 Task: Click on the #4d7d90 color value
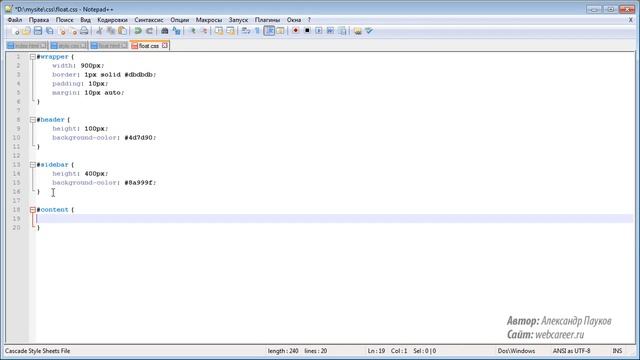click(139, 138)
